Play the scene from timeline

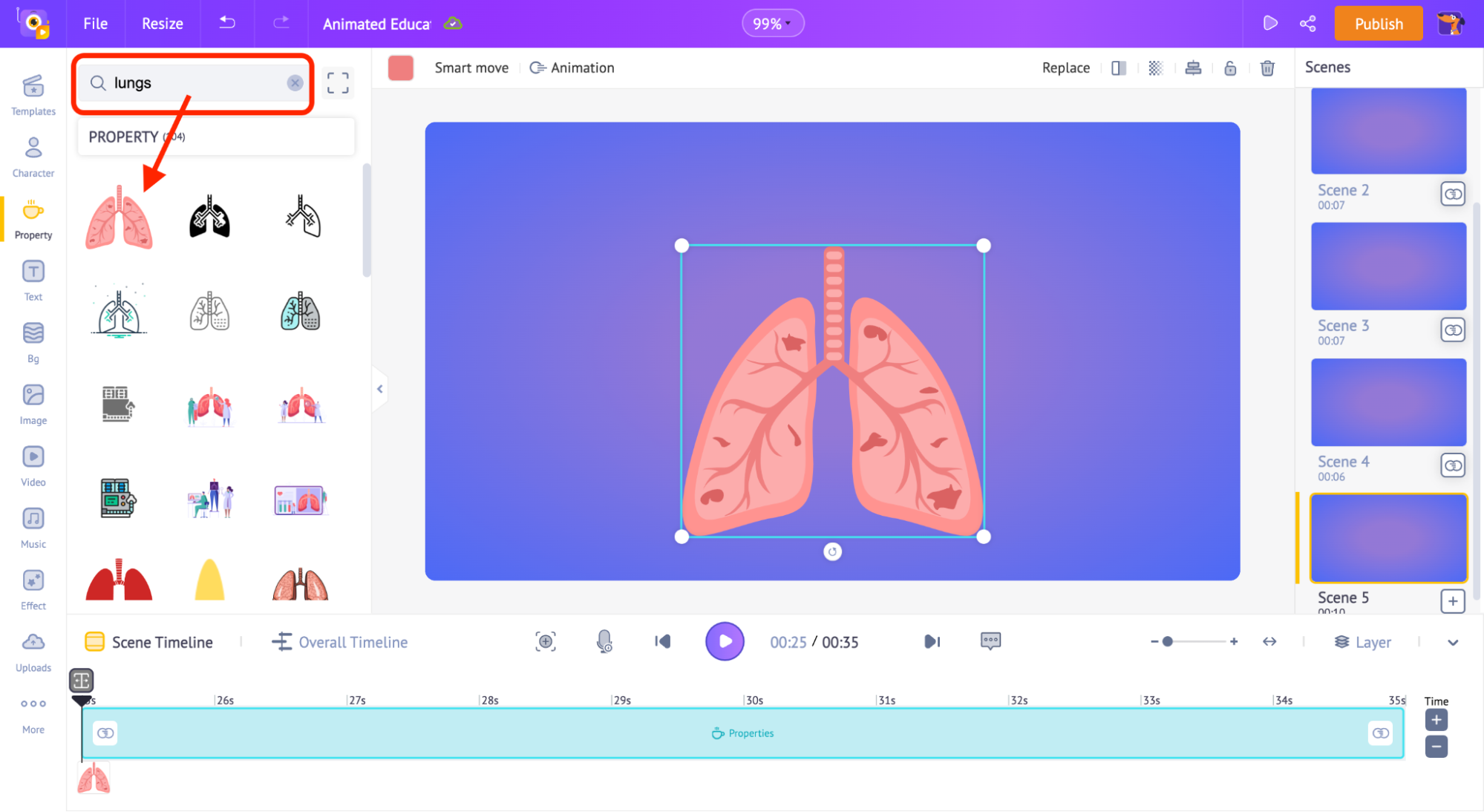coord(725,641)
